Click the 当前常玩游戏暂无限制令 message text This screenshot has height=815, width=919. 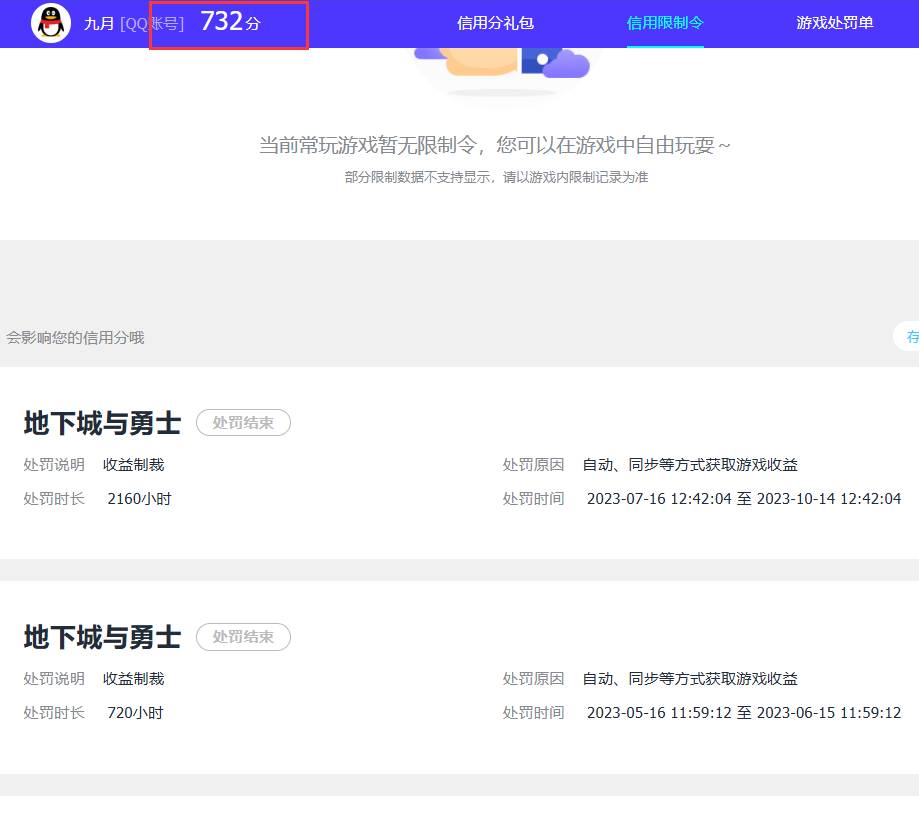494,145
